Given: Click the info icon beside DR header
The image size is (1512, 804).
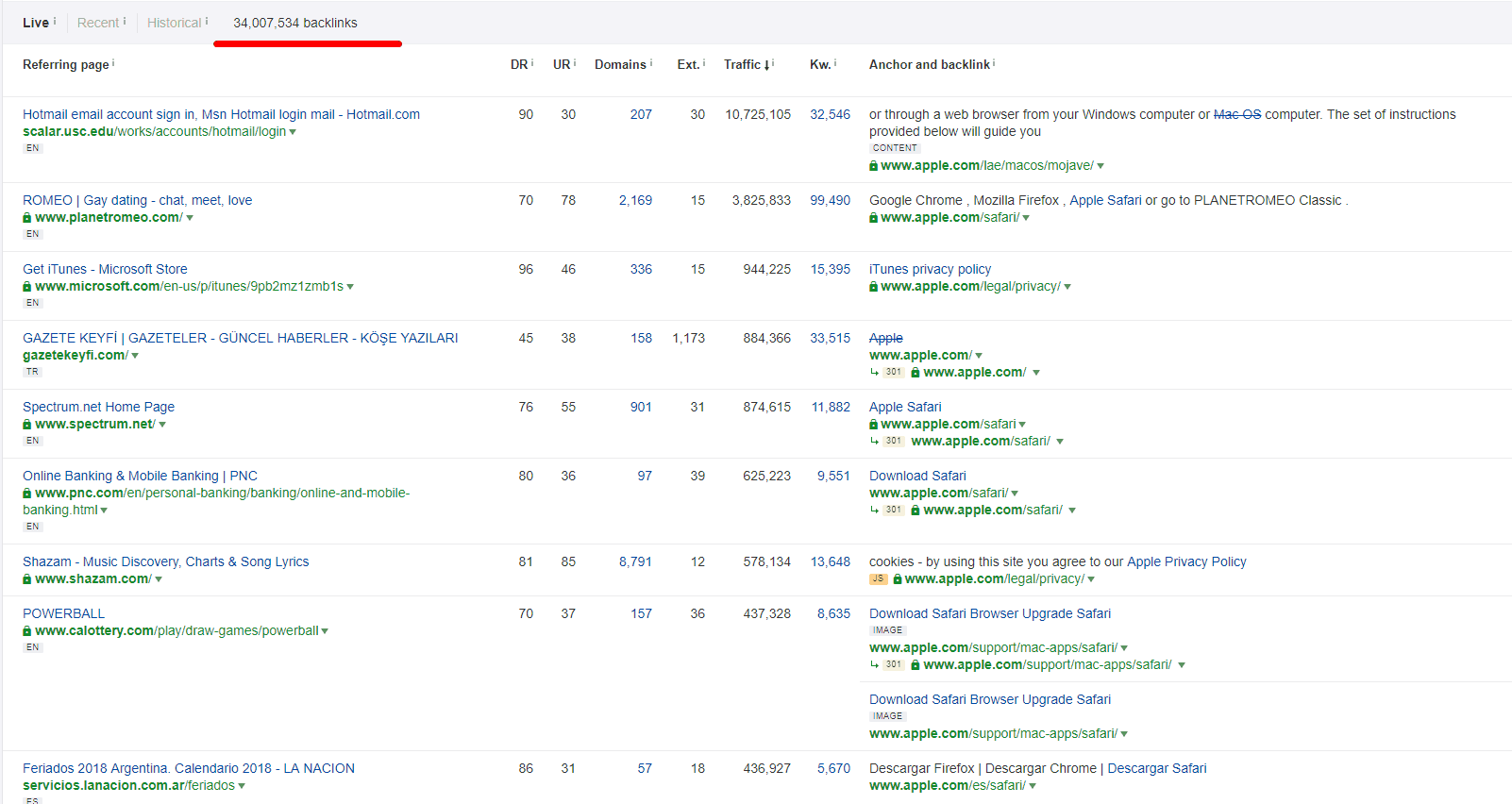Looking at the screenshot, I should point(532,63).
